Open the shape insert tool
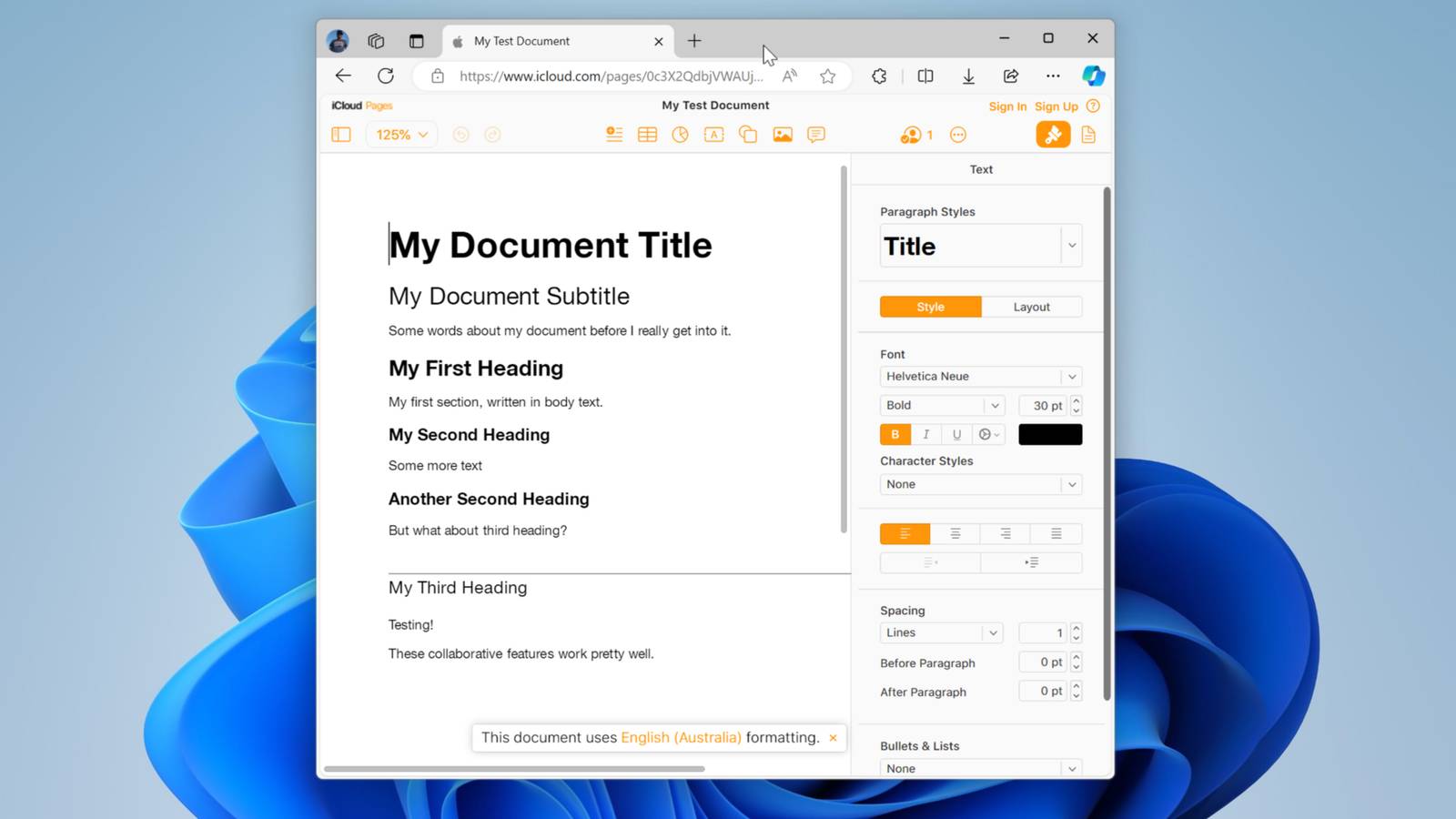Viewport: 1456px width, 819px height. tap(748, 135)
